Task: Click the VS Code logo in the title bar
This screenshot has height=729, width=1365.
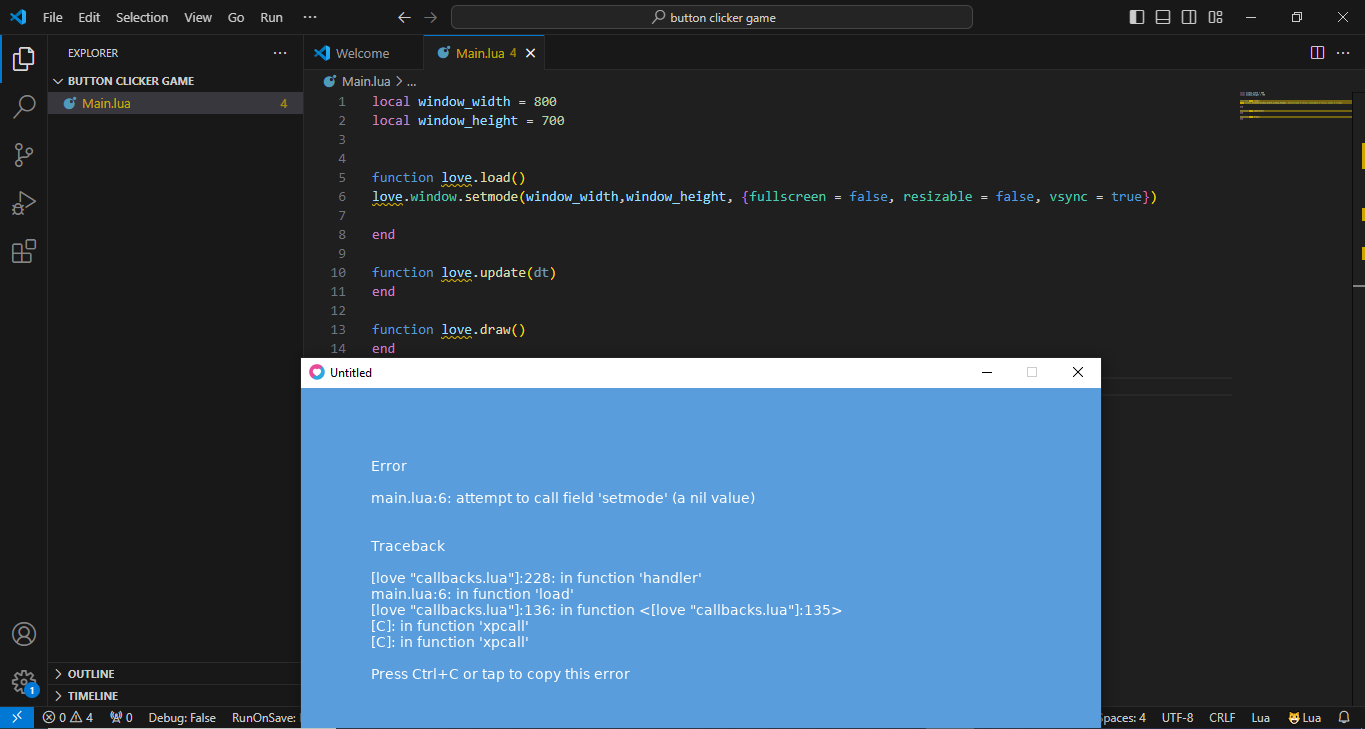Action: click(18, 17)
